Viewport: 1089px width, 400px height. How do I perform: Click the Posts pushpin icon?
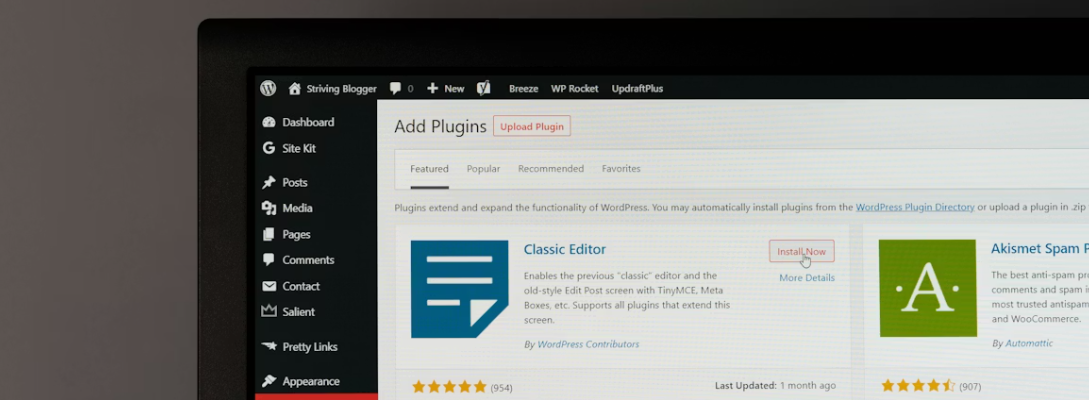point(269,183)
